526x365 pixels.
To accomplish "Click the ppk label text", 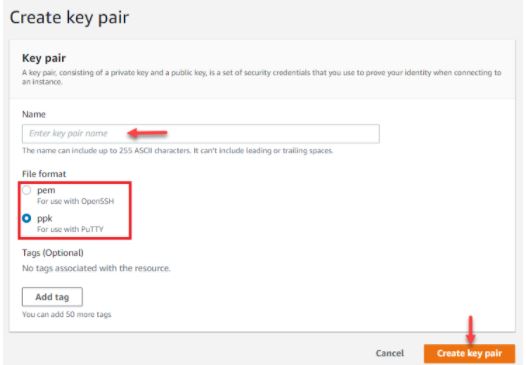I will pos(45,218).
